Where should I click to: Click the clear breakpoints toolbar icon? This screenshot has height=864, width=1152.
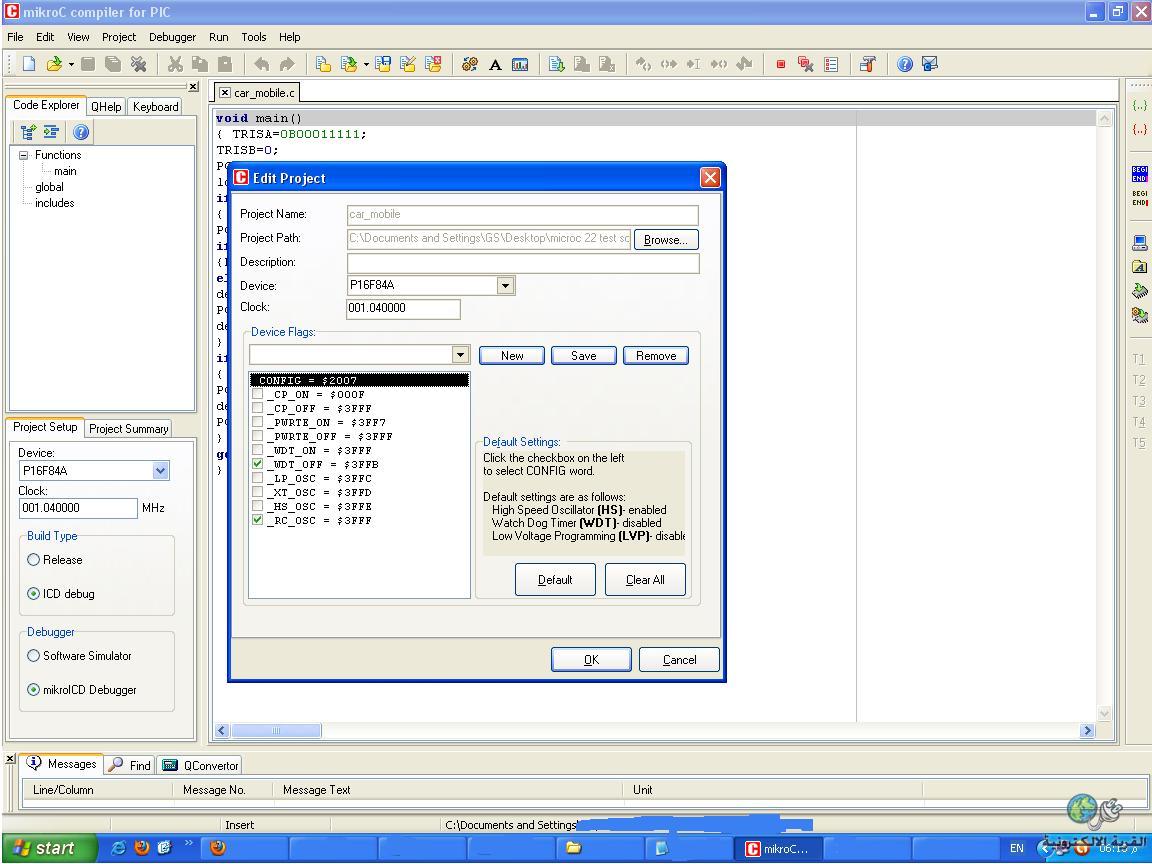(x=805, y=64)
